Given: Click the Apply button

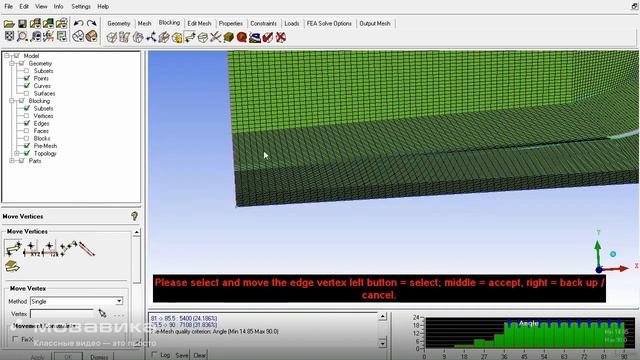Looking at the screenshot, I should pos(37,357).
